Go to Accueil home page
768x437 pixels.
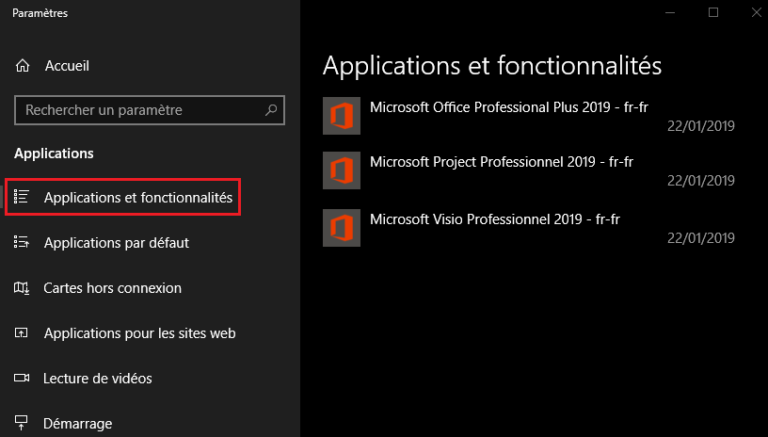pyautogui.click(x=67, y=66)
